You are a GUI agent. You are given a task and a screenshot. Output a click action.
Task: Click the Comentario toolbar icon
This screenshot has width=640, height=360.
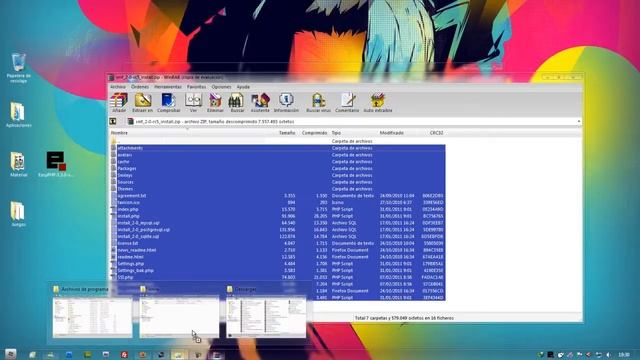pyautogui.click(x=347, y=102)
